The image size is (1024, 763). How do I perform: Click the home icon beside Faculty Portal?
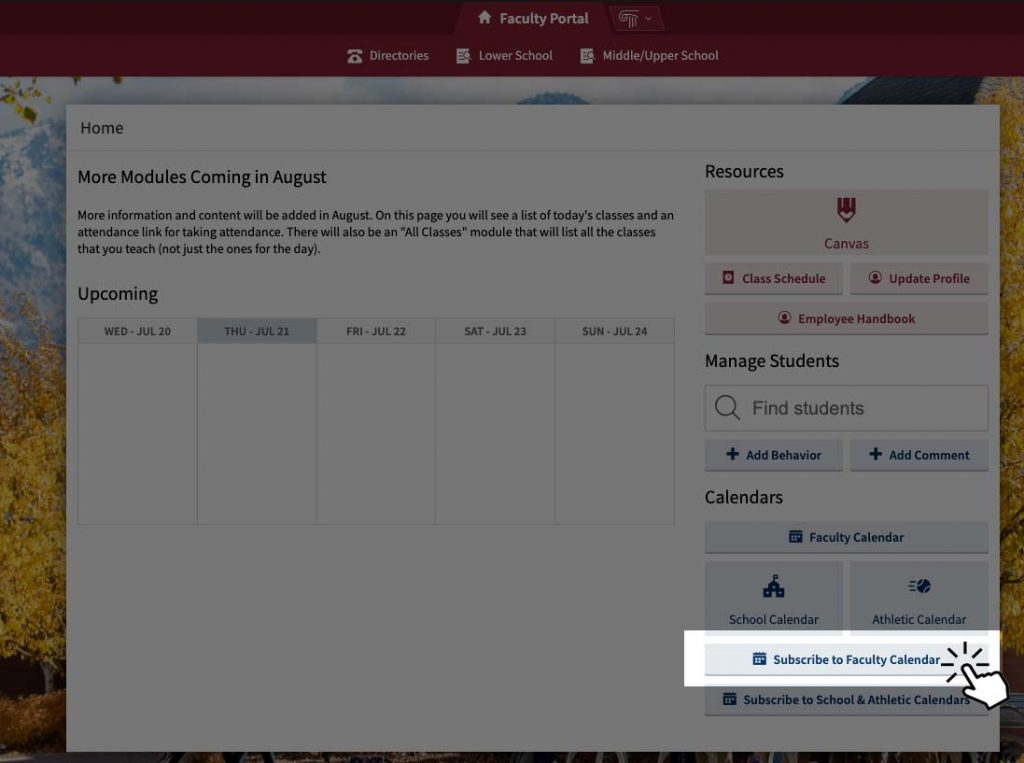click(x=485, y=18)
